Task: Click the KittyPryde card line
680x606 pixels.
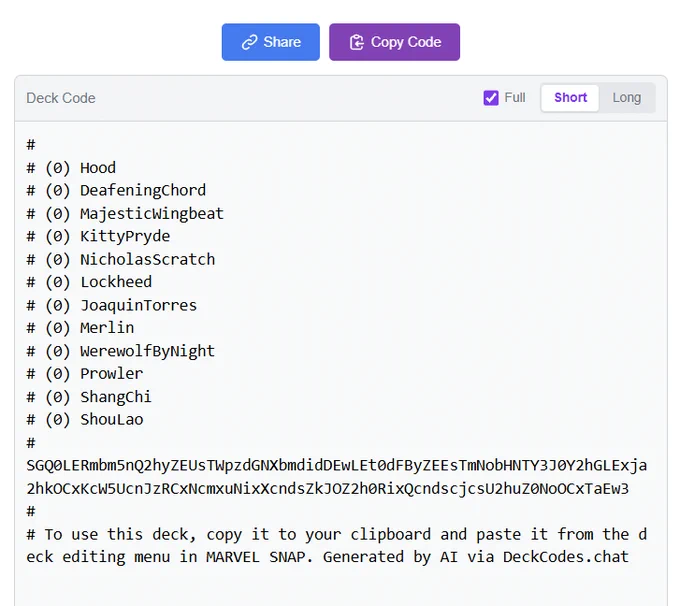Action: coord(98,236)
